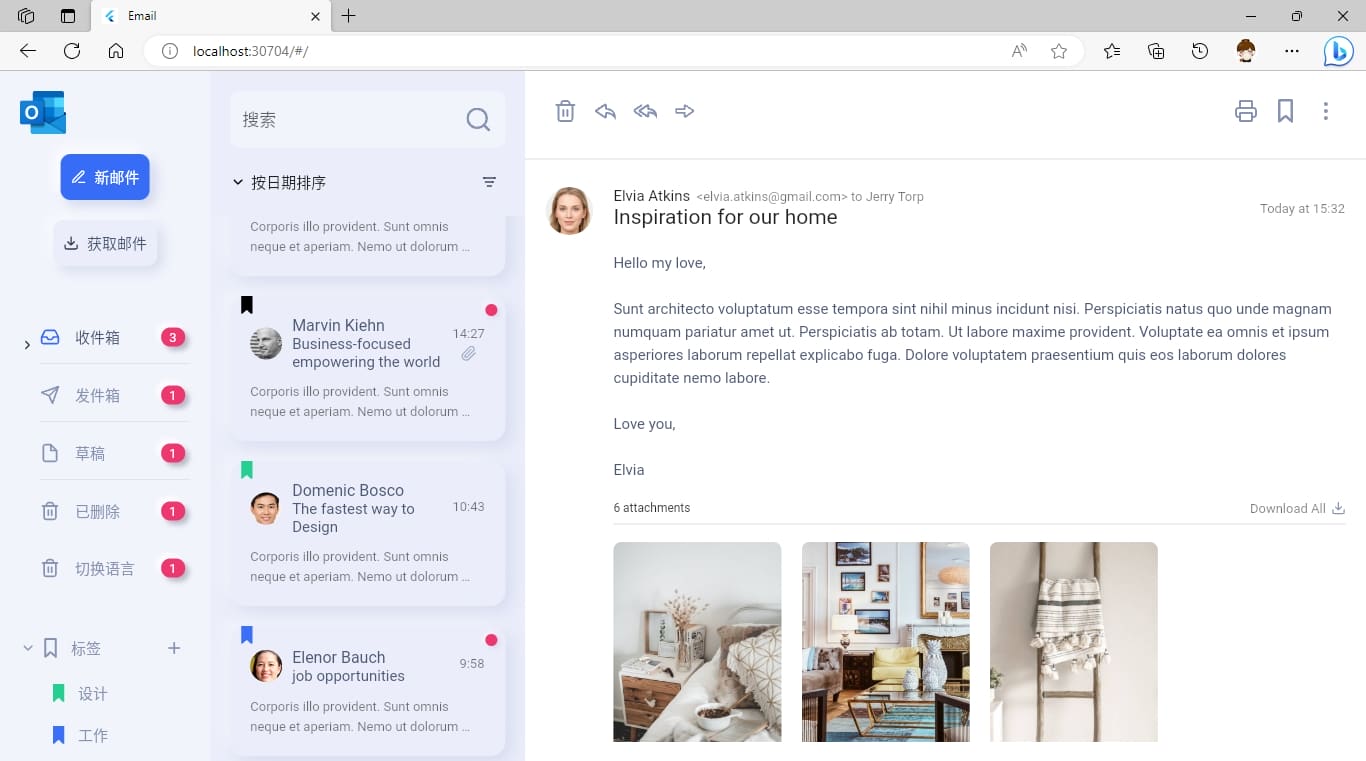Click the 搜索 search field
1366x761 pixels.
pos(368,120)
